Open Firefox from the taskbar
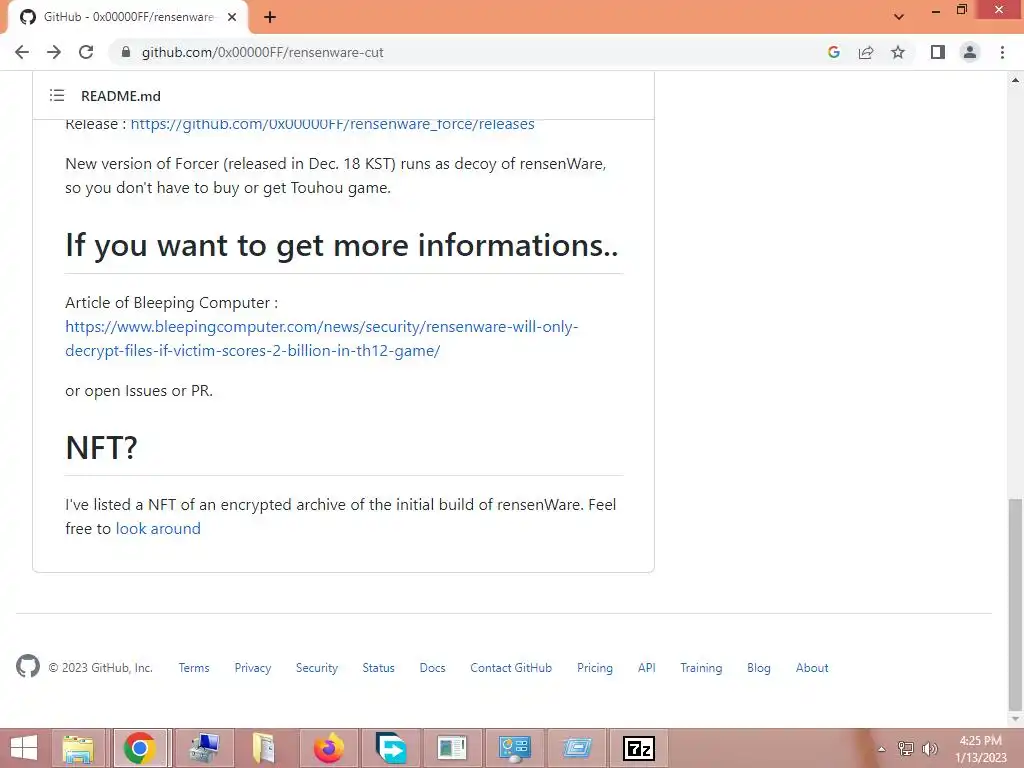Image resolution: width=1024 pixels, height=768 pixels. 328,748
